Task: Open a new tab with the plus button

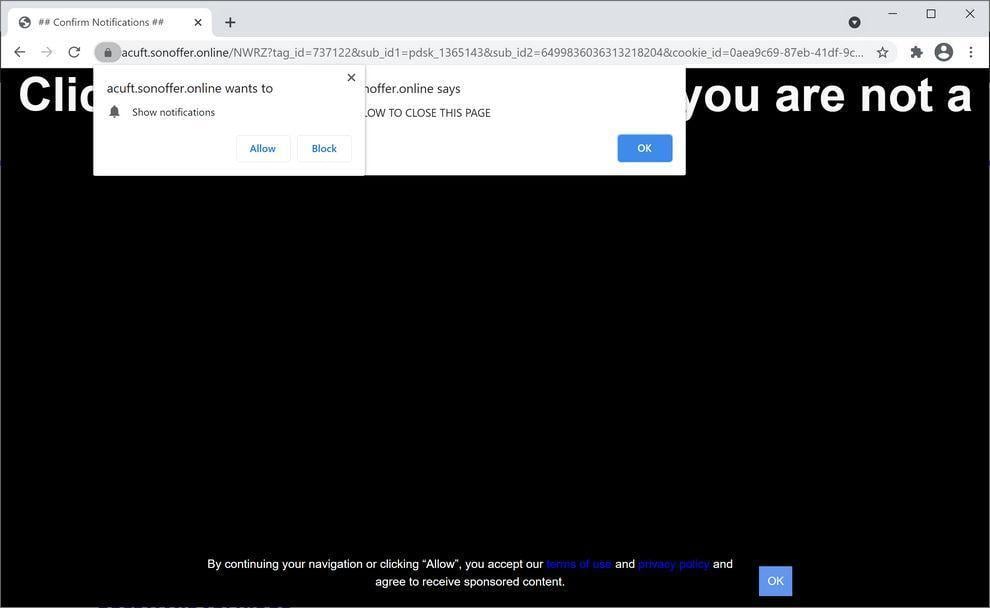Action: (x=230, y=21)
